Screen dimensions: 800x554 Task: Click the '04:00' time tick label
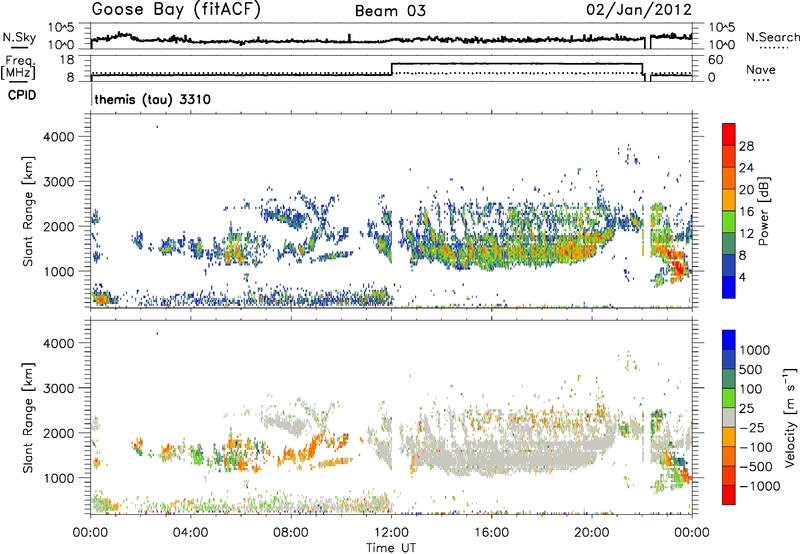click(190, 533)
